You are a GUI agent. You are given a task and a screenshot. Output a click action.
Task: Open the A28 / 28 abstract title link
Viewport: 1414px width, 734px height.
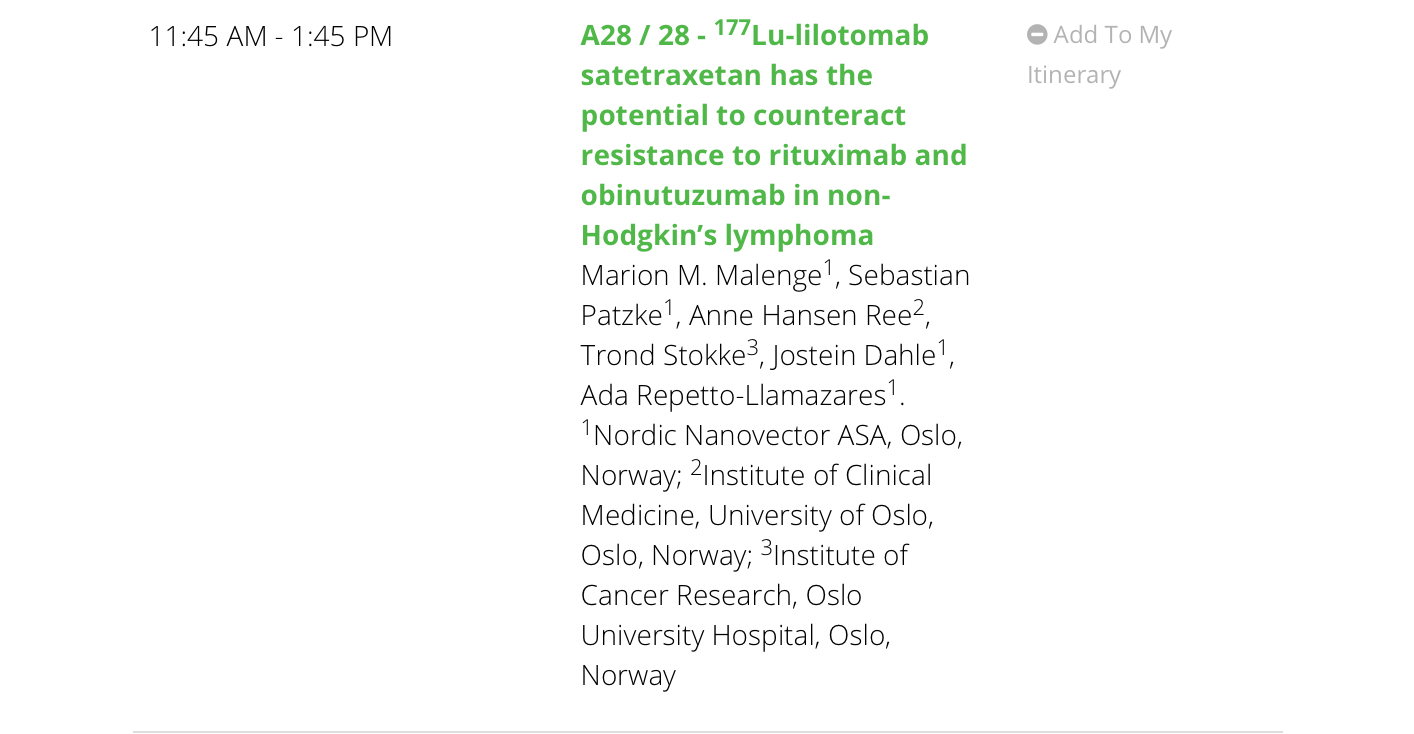point(774,135)
